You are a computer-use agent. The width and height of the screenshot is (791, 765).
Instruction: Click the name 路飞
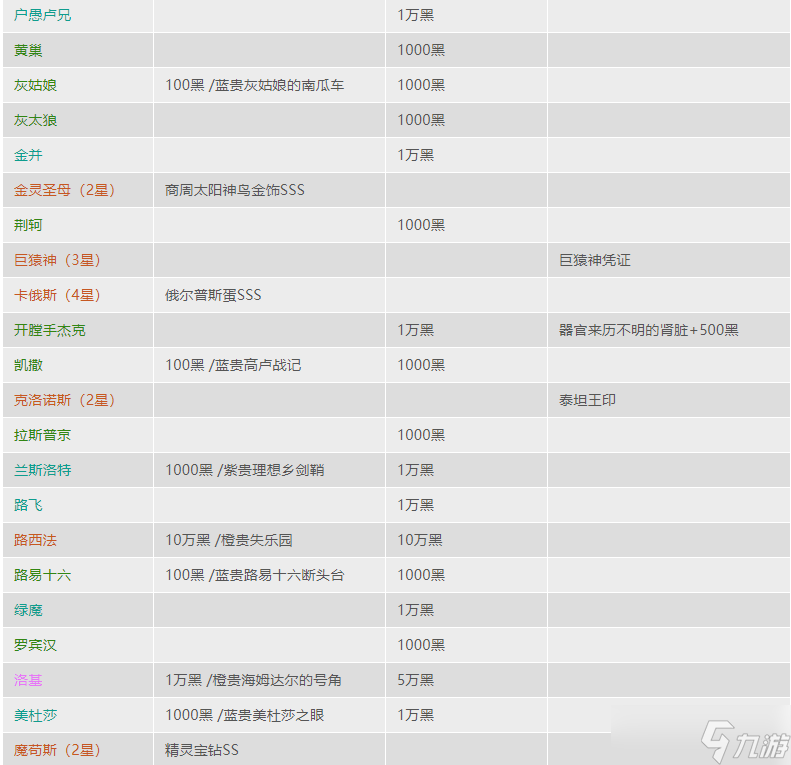28,505
